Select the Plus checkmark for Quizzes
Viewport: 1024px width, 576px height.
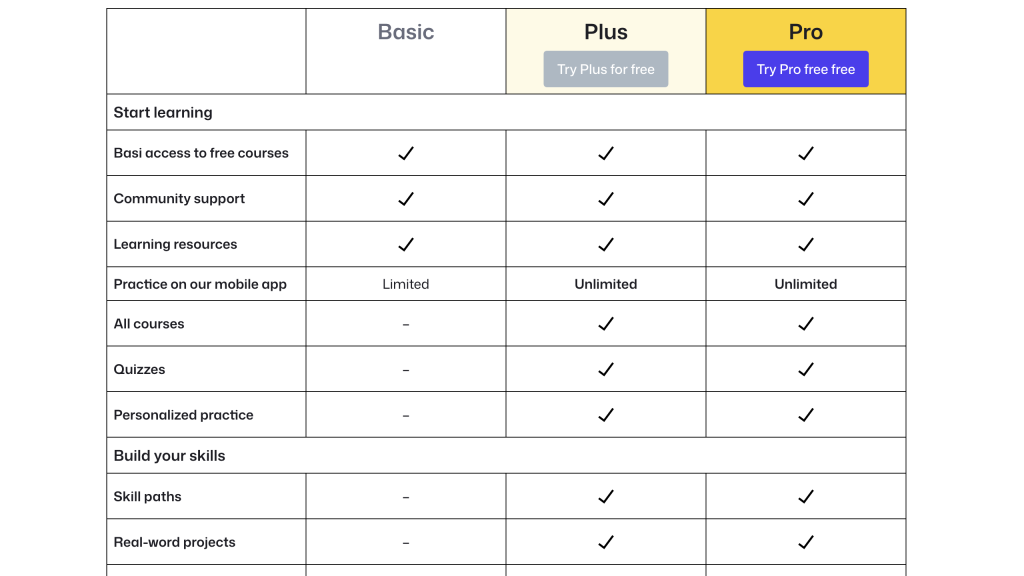(605, 369)
